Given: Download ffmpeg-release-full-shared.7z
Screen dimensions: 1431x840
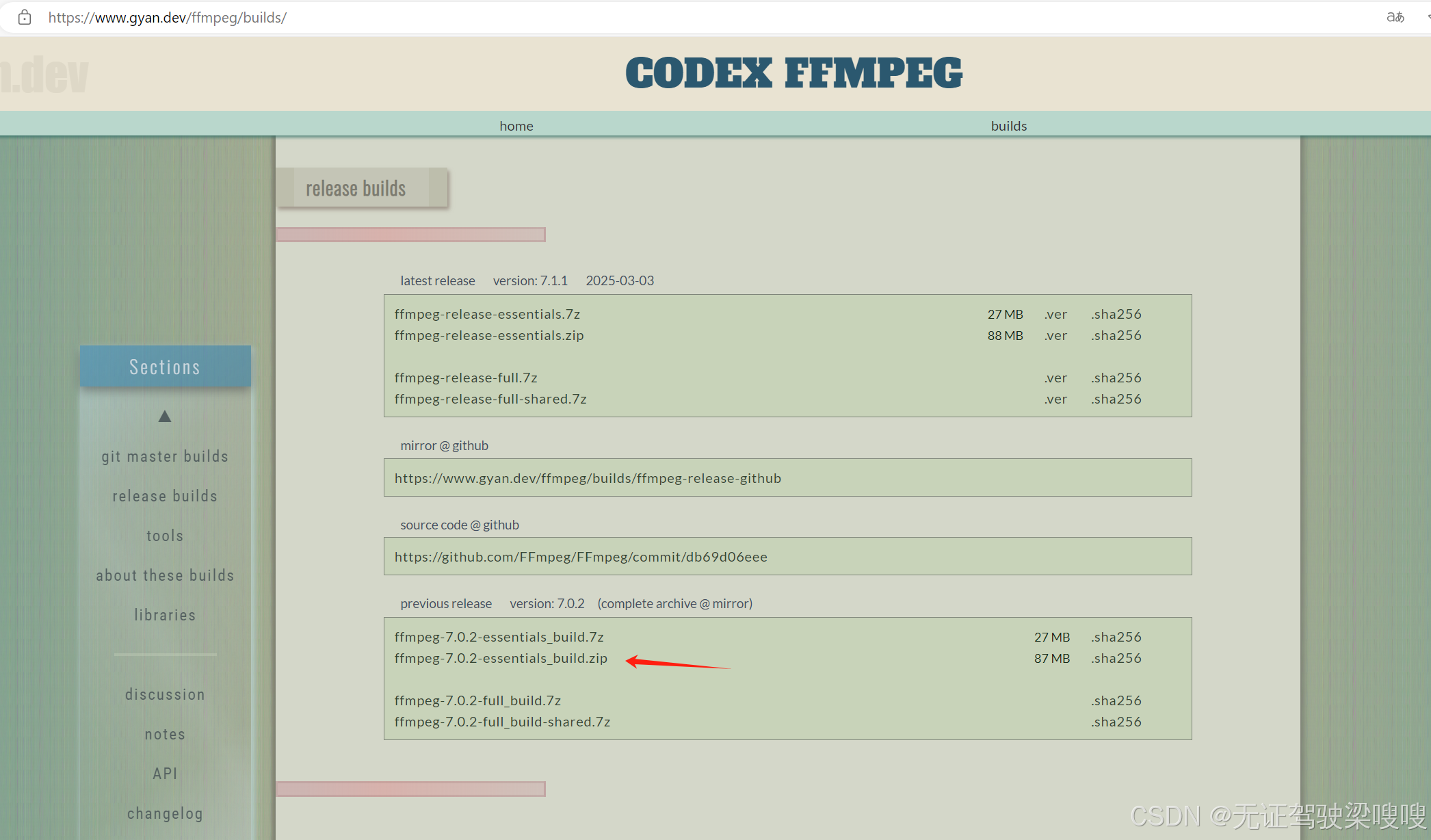Looking at the screenshot, I should (490, 399).
